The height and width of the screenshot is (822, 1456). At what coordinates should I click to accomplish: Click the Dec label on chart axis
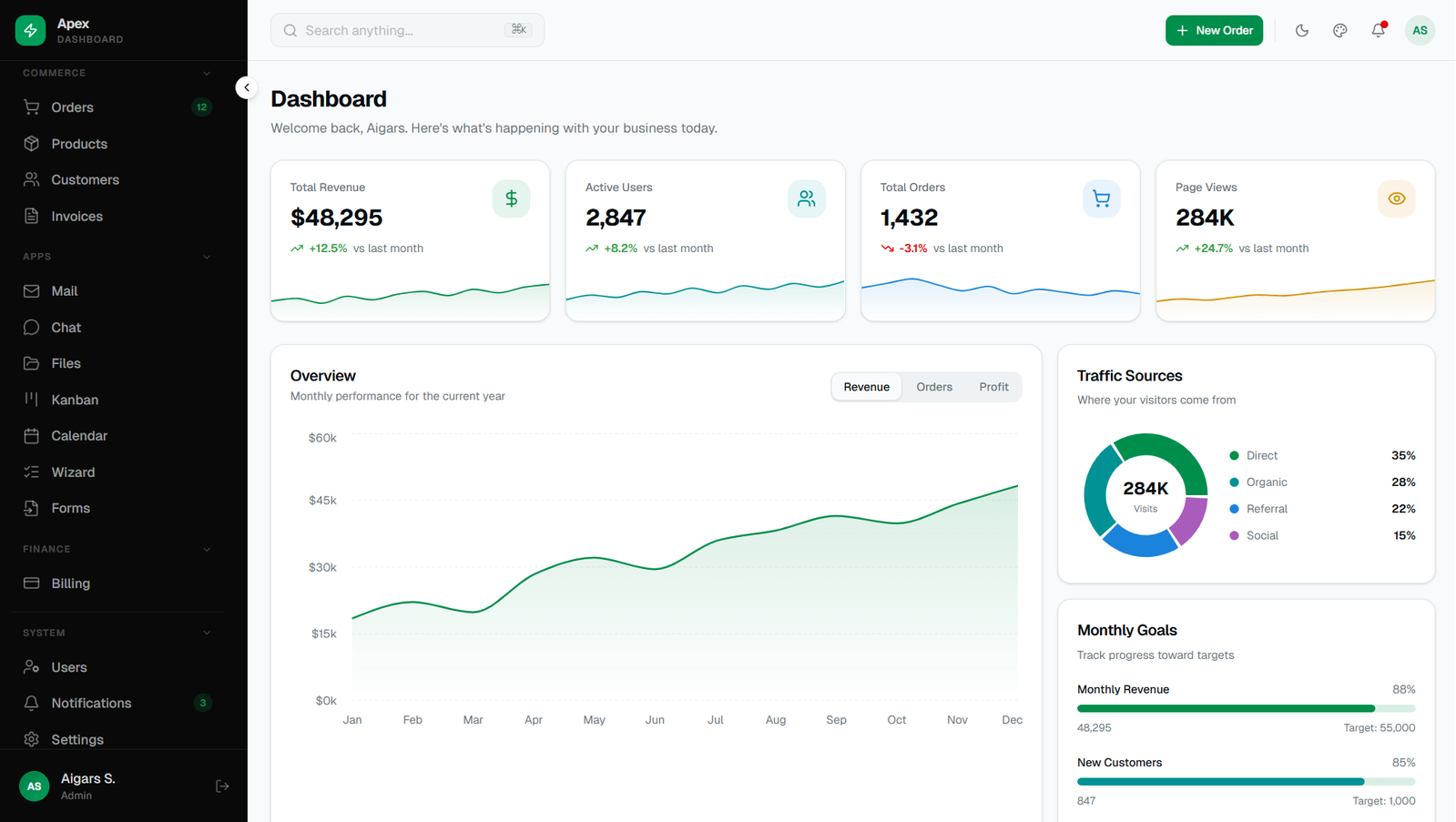tap(1012, 719)
